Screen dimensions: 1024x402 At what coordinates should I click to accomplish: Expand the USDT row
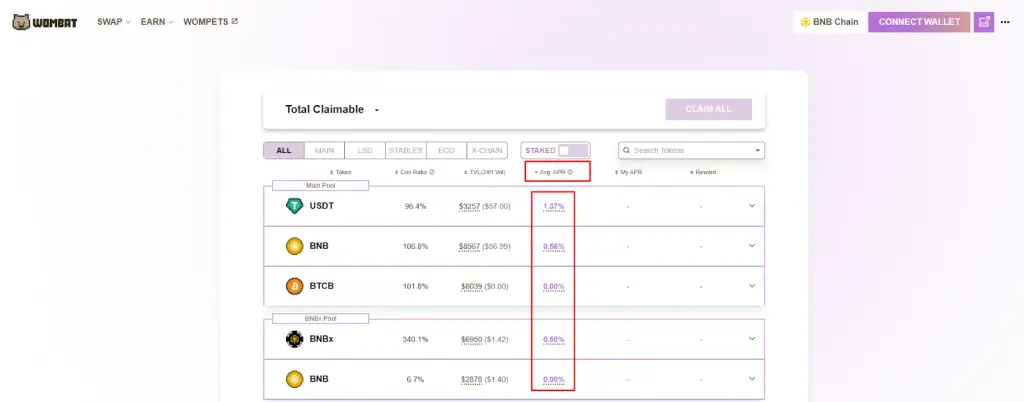[x=752, y=206]
